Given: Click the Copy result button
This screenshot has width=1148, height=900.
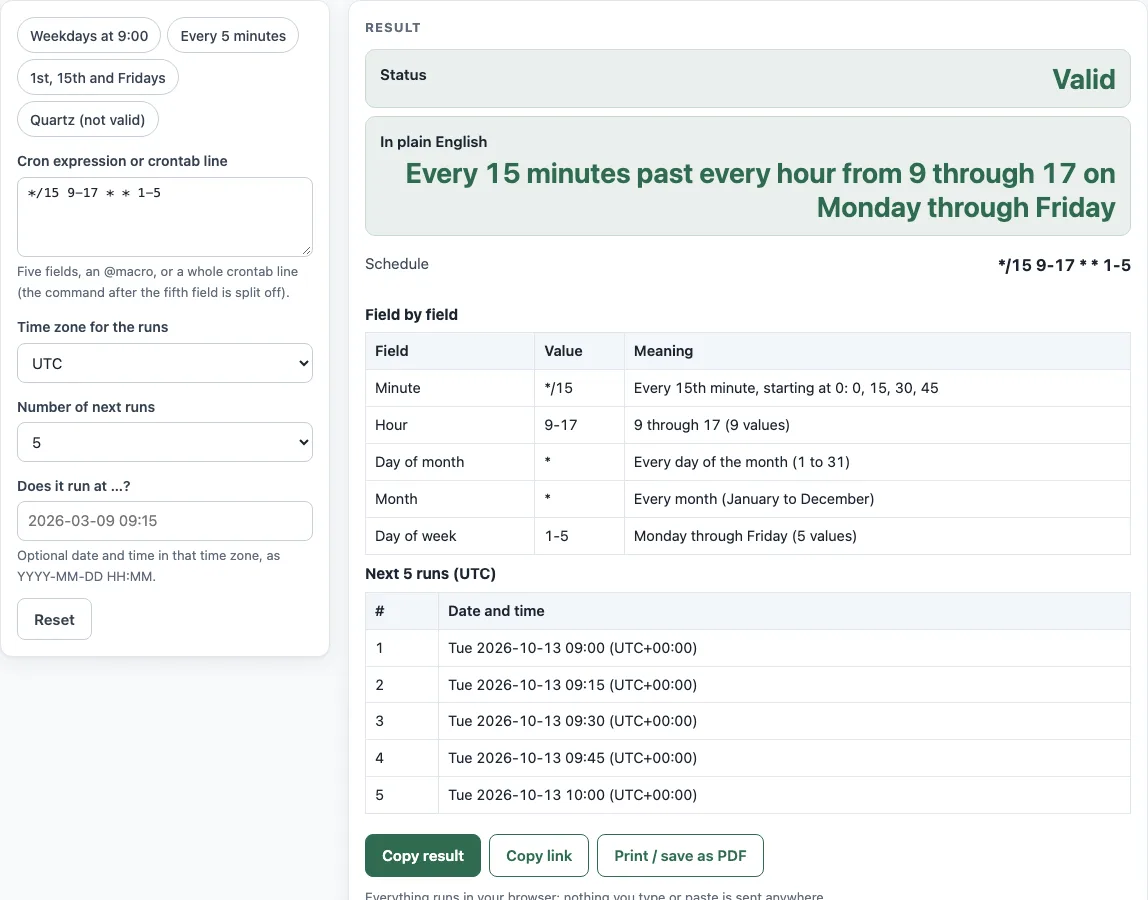Looking at the screenshot, I should coord(422,855).
